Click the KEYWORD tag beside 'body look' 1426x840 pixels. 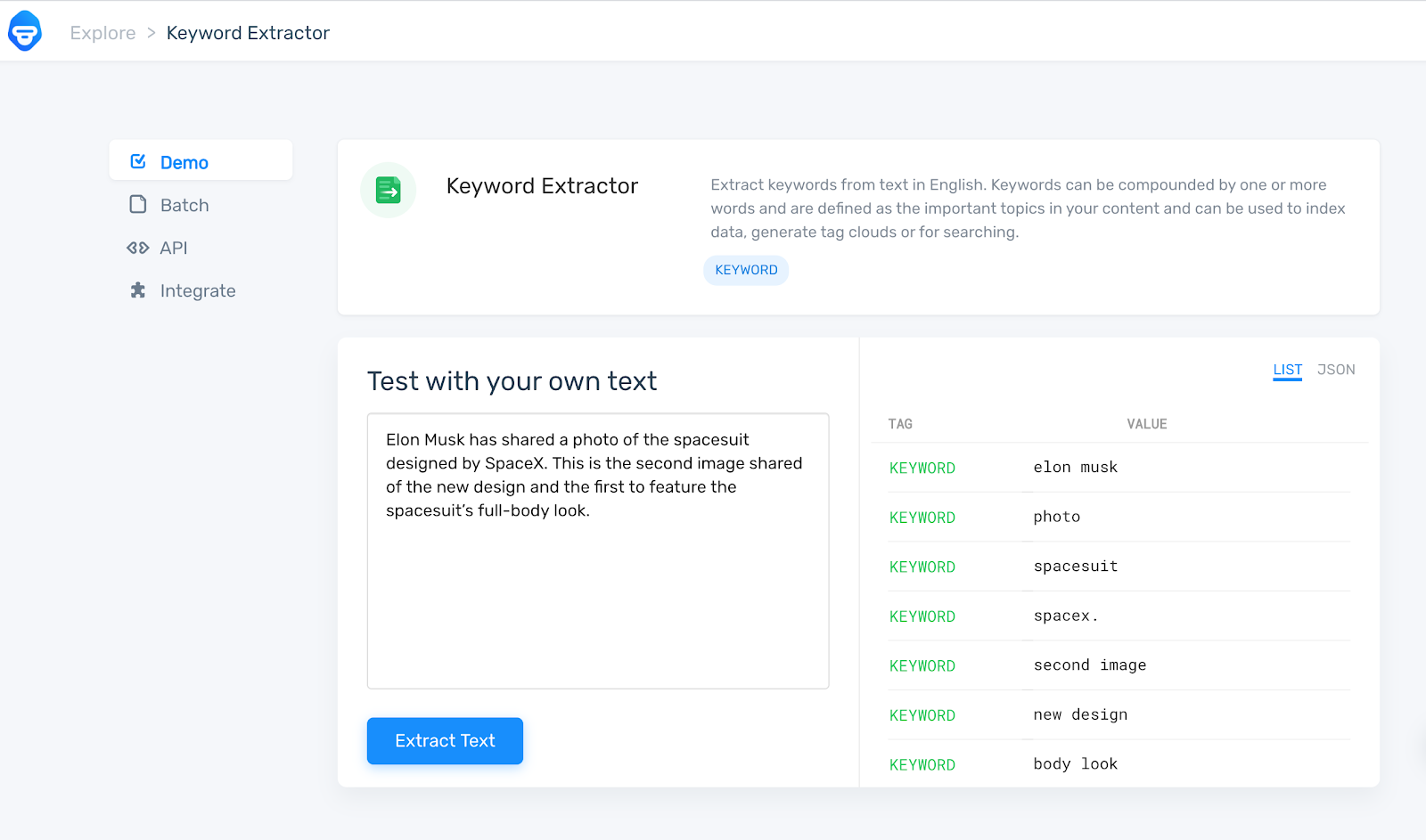click(922, 765)
